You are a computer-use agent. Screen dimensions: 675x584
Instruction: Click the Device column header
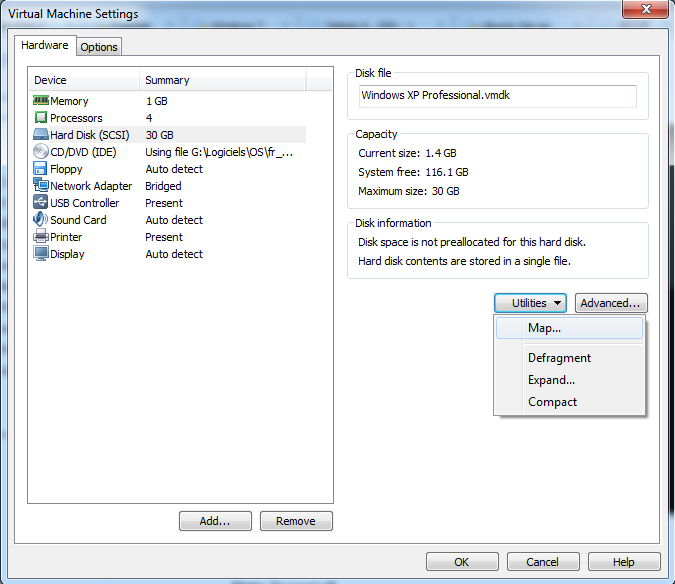(x=84, y=80)
